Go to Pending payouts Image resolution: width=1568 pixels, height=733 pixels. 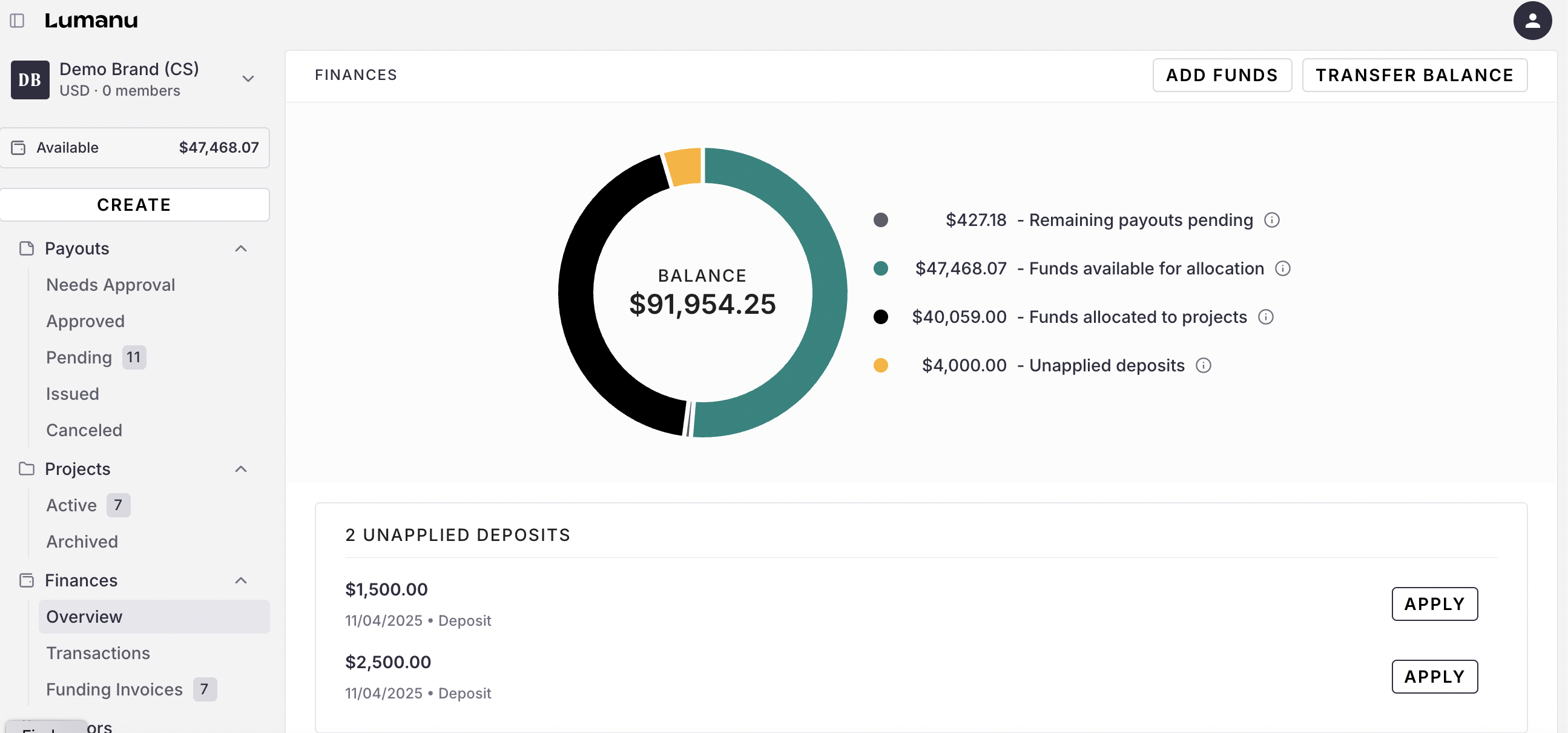point(79,357)
